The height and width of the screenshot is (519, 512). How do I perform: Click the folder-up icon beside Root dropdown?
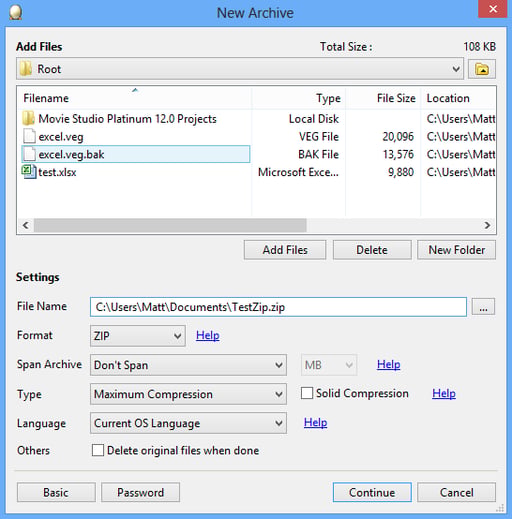coord(482,69)
